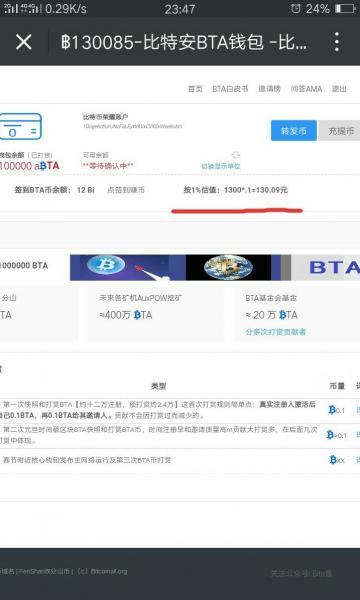Image resolution: width=360 pixels, height=600 pixels.
Task: Click the 第二次元旦时间额区块BTA快照 row
Action: [x=160, y=435]
